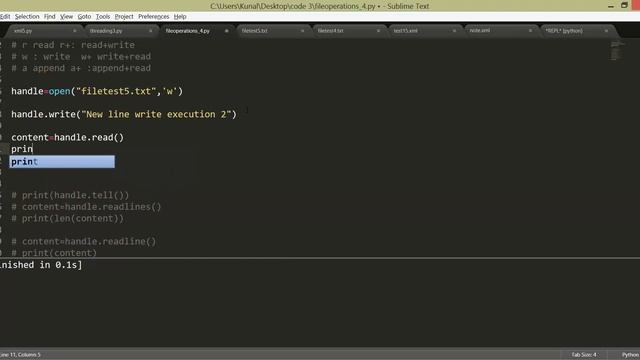Switch to the test15.xml tab
640x360 pixels.
[x=405, y=31]
